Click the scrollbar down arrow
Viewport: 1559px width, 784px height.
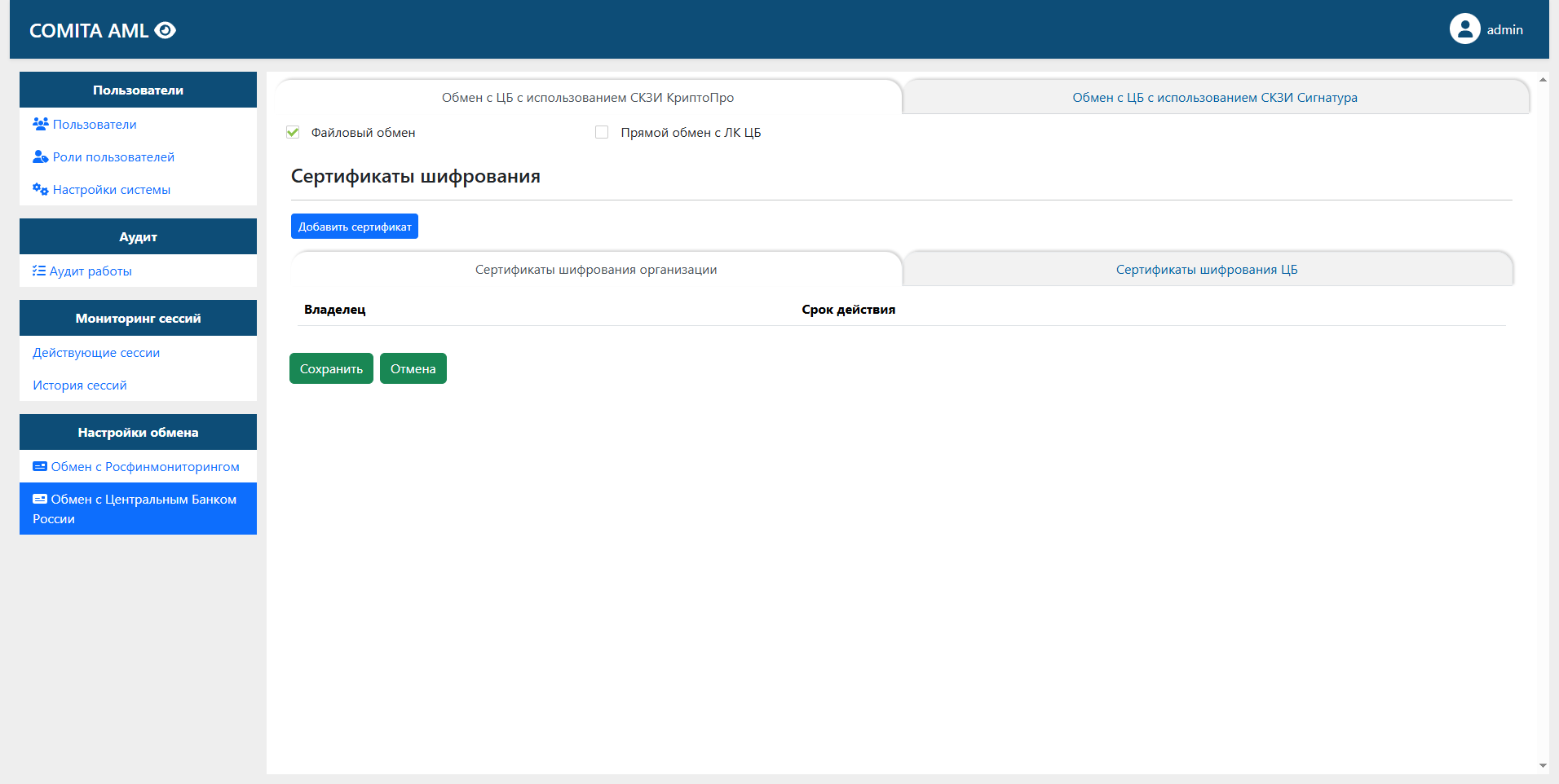pos(1543,765)
